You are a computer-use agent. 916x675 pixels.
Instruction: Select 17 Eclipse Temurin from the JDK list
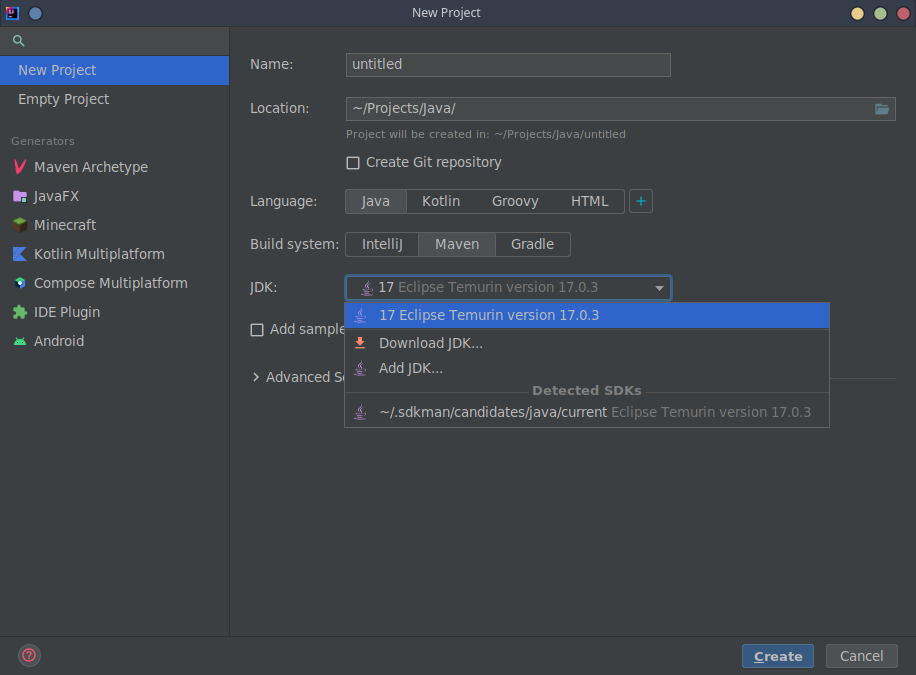point(587,316)
